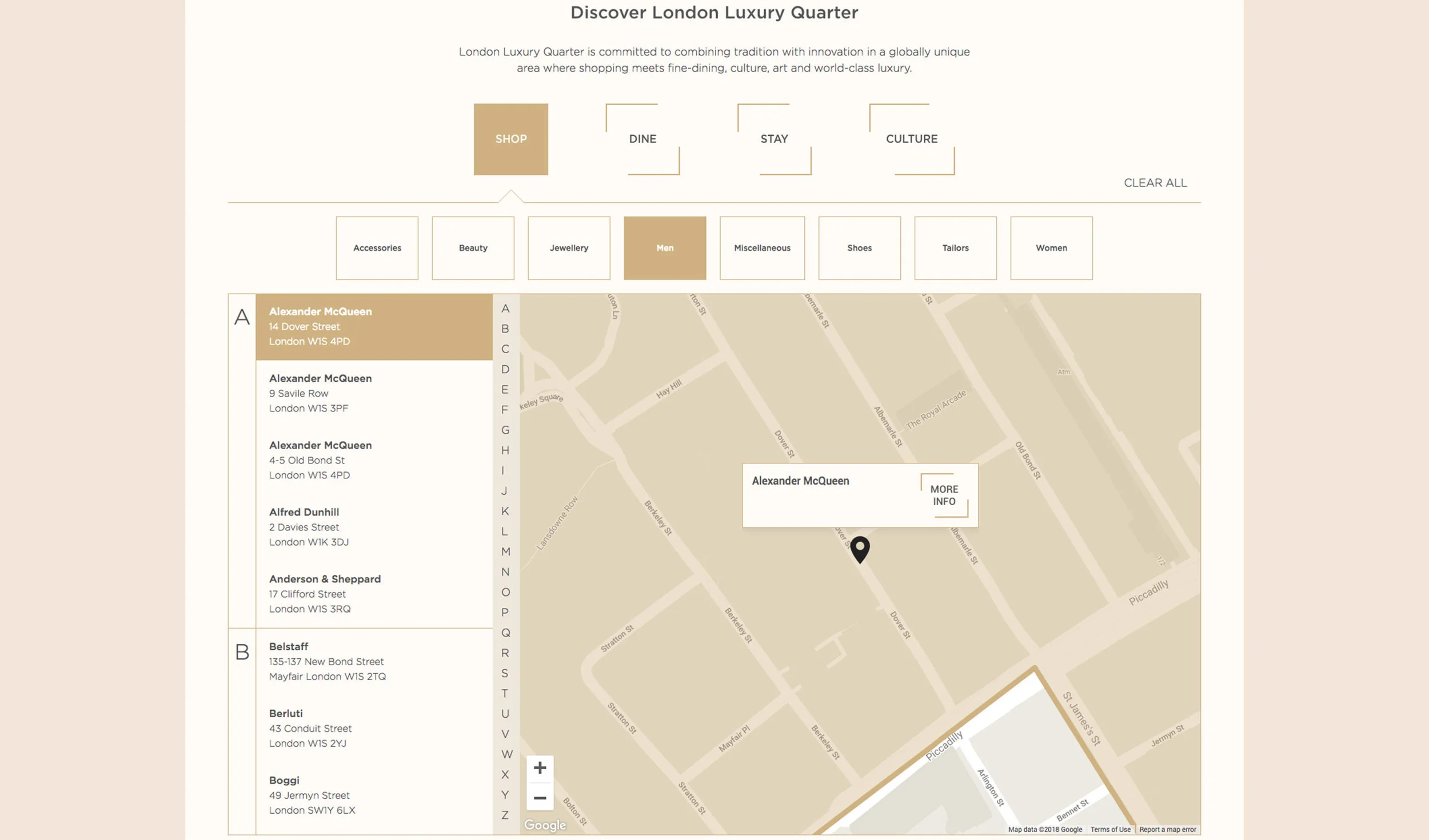Select Belstaff on New Bond Street
Screen dimensions: 1429x840
pos(374,661)
